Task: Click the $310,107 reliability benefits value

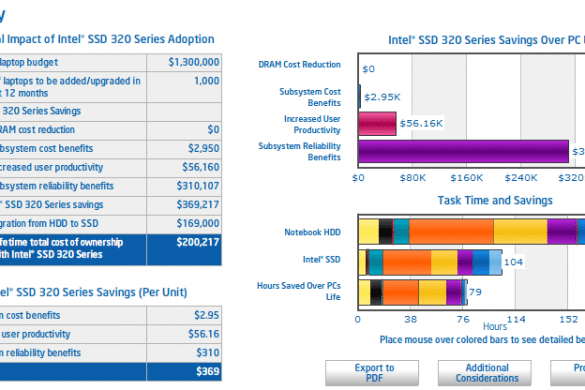Action: point(198,185)
